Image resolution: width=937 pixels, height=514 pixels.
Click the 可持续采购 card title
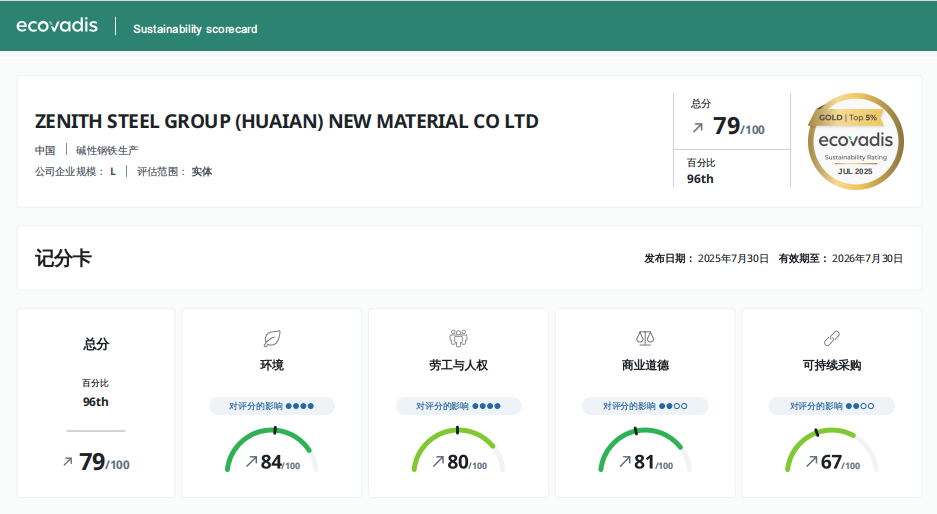click(832, 365)
